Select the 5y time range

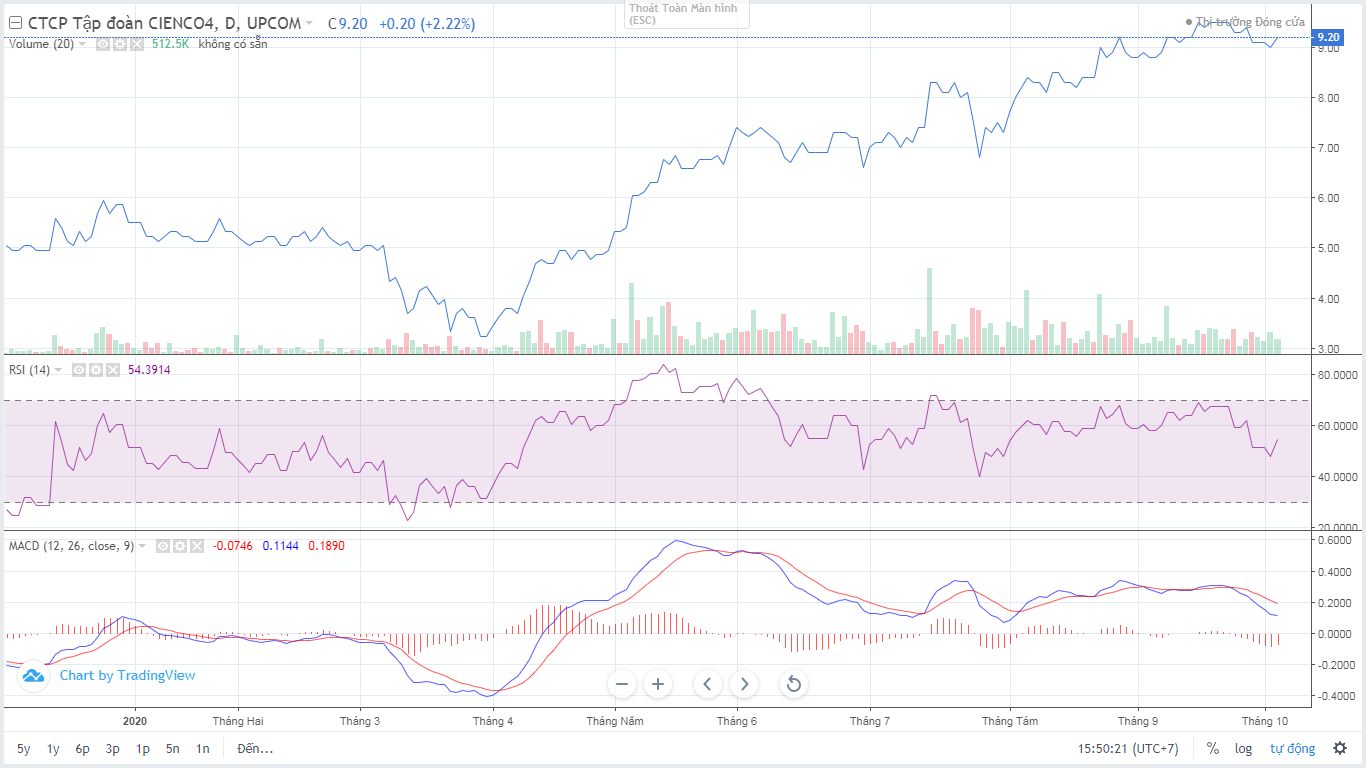point(24,748)
